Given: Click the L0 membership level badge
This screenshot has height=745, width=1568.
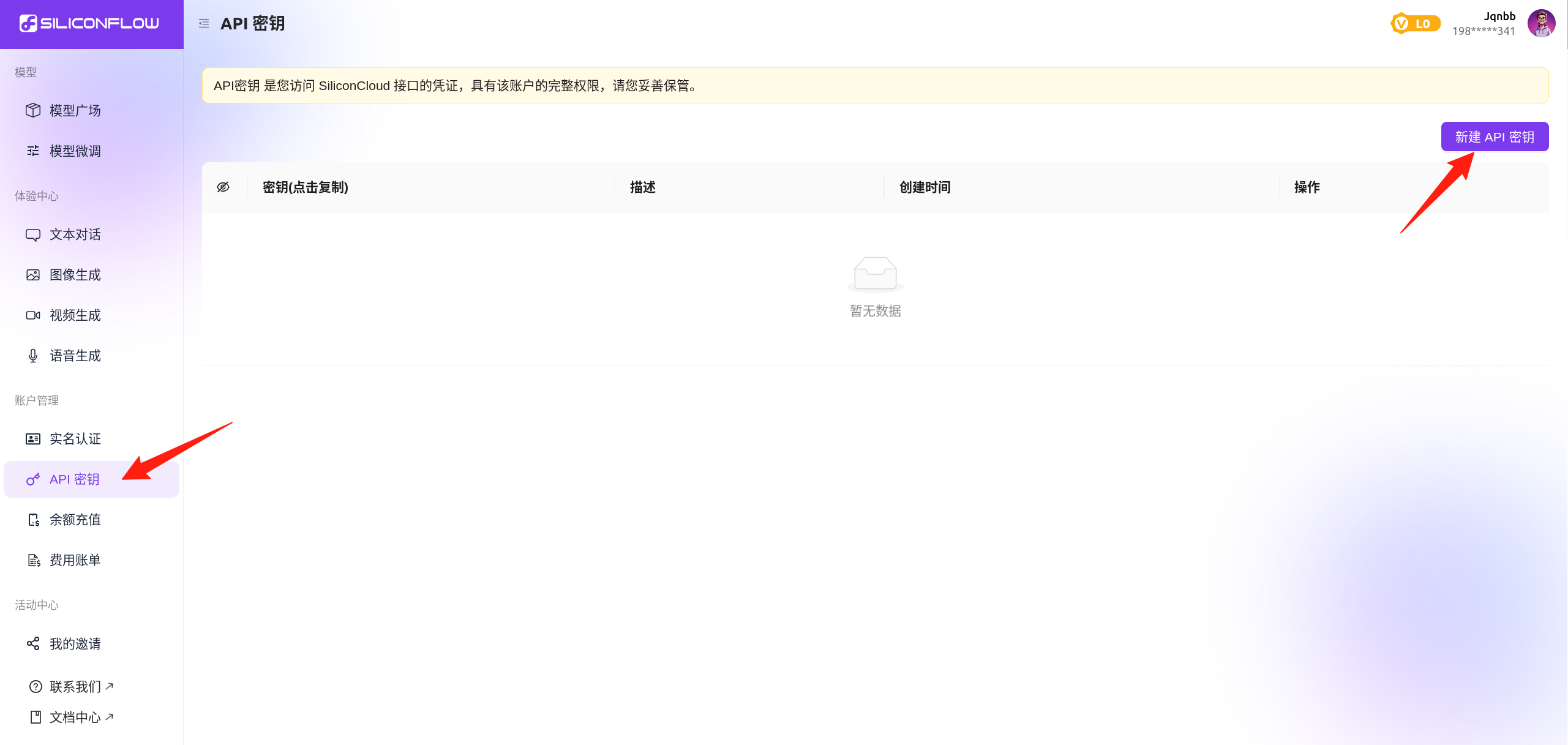Looking at the screenshot, I should click(x=1415, y=24).
